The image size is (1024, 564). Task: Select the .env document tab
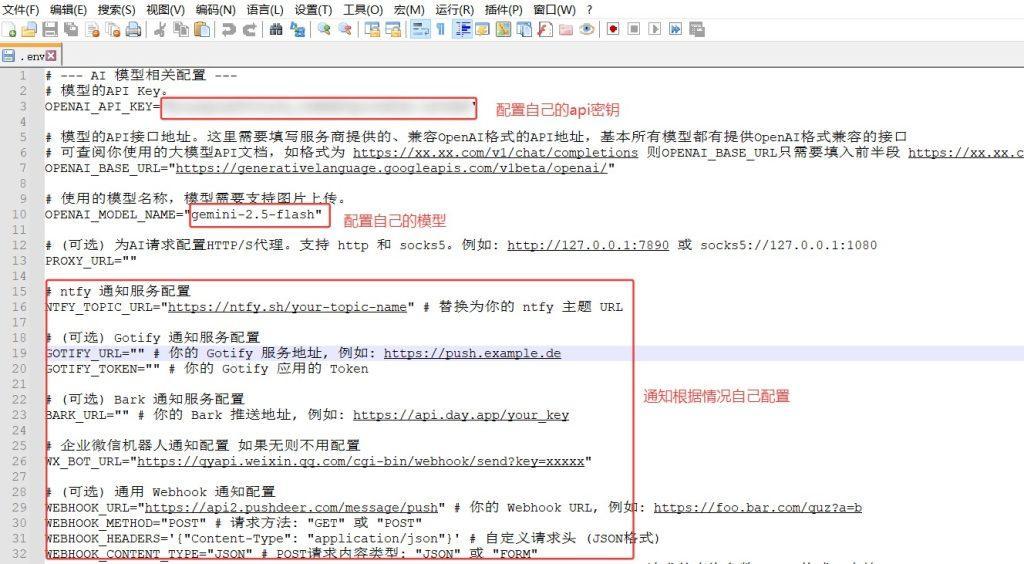click(29, 55)
